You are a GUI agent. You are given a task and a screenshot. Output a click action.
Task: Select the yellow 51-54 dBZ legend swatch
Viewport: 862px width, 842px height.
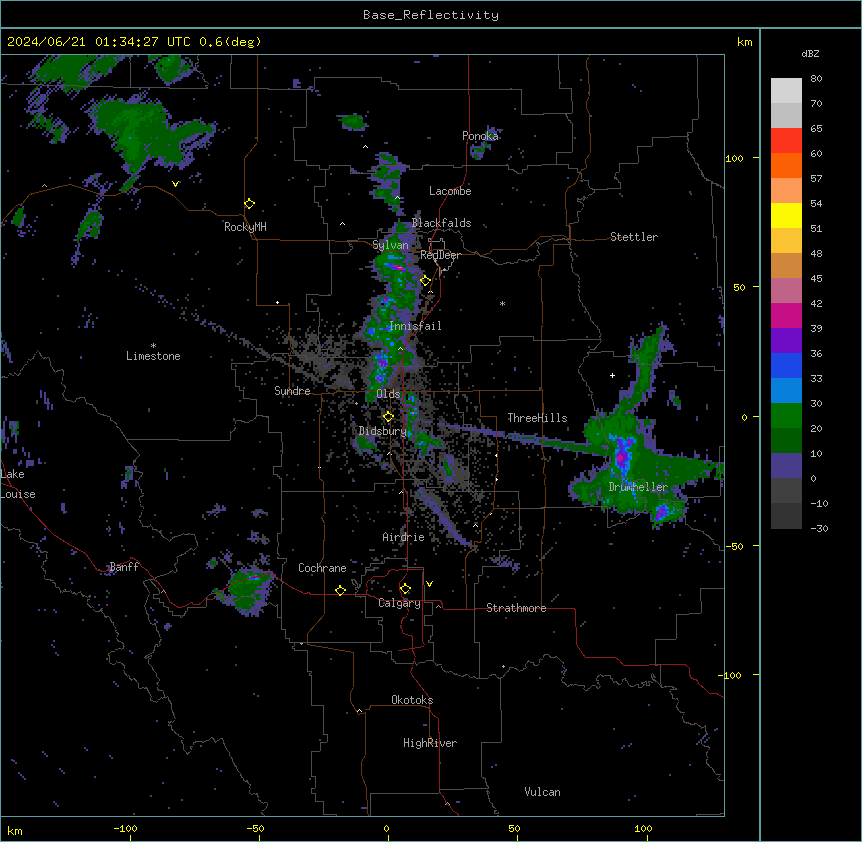(786, 215)
